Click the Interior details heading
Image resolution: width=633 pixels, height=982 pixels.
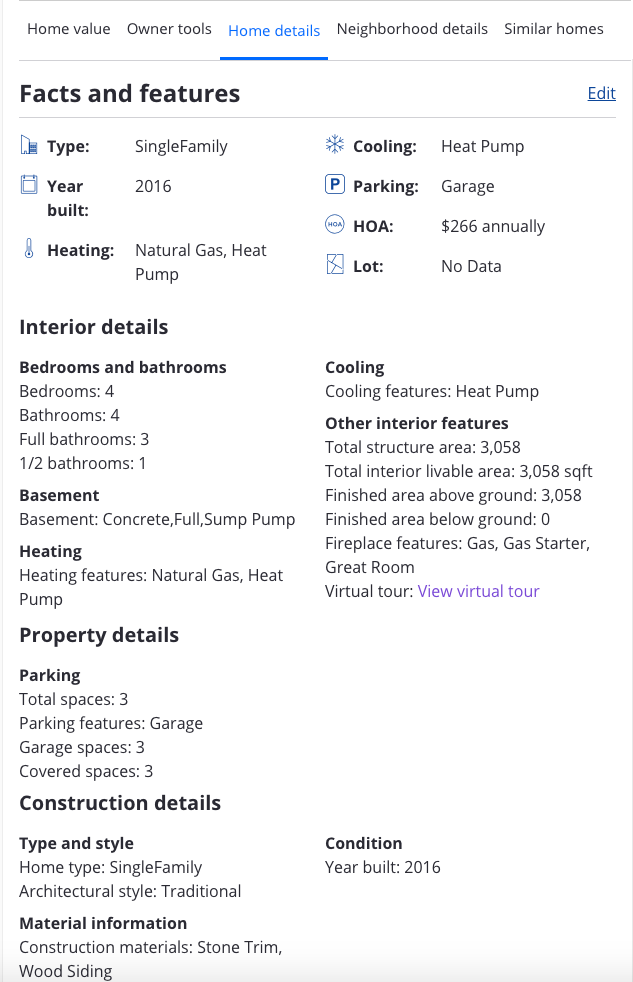tap(94, 327)
